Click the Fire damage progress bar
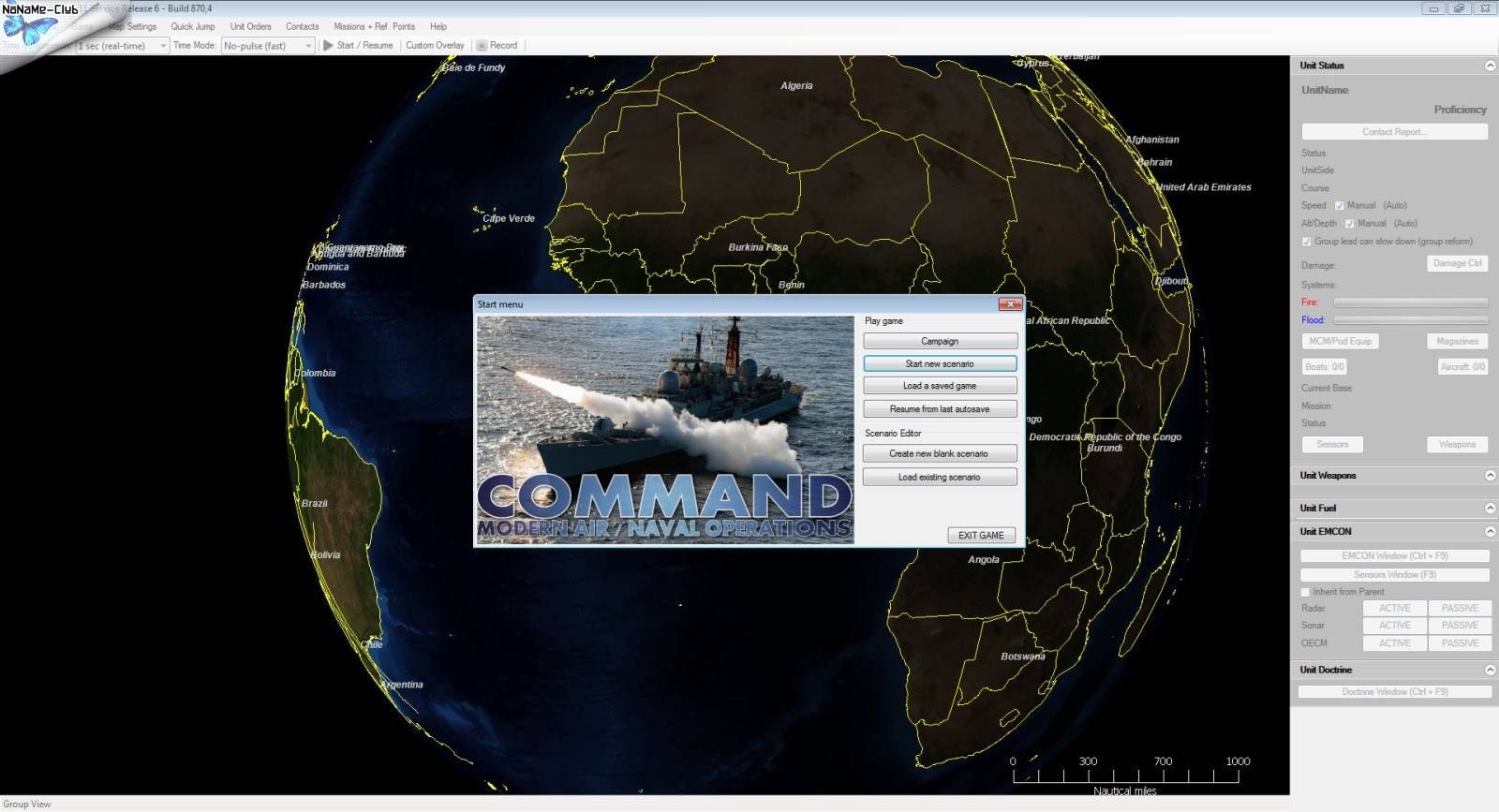Viewport: 1499px width, 812px height. click(x=1410, y=303)
